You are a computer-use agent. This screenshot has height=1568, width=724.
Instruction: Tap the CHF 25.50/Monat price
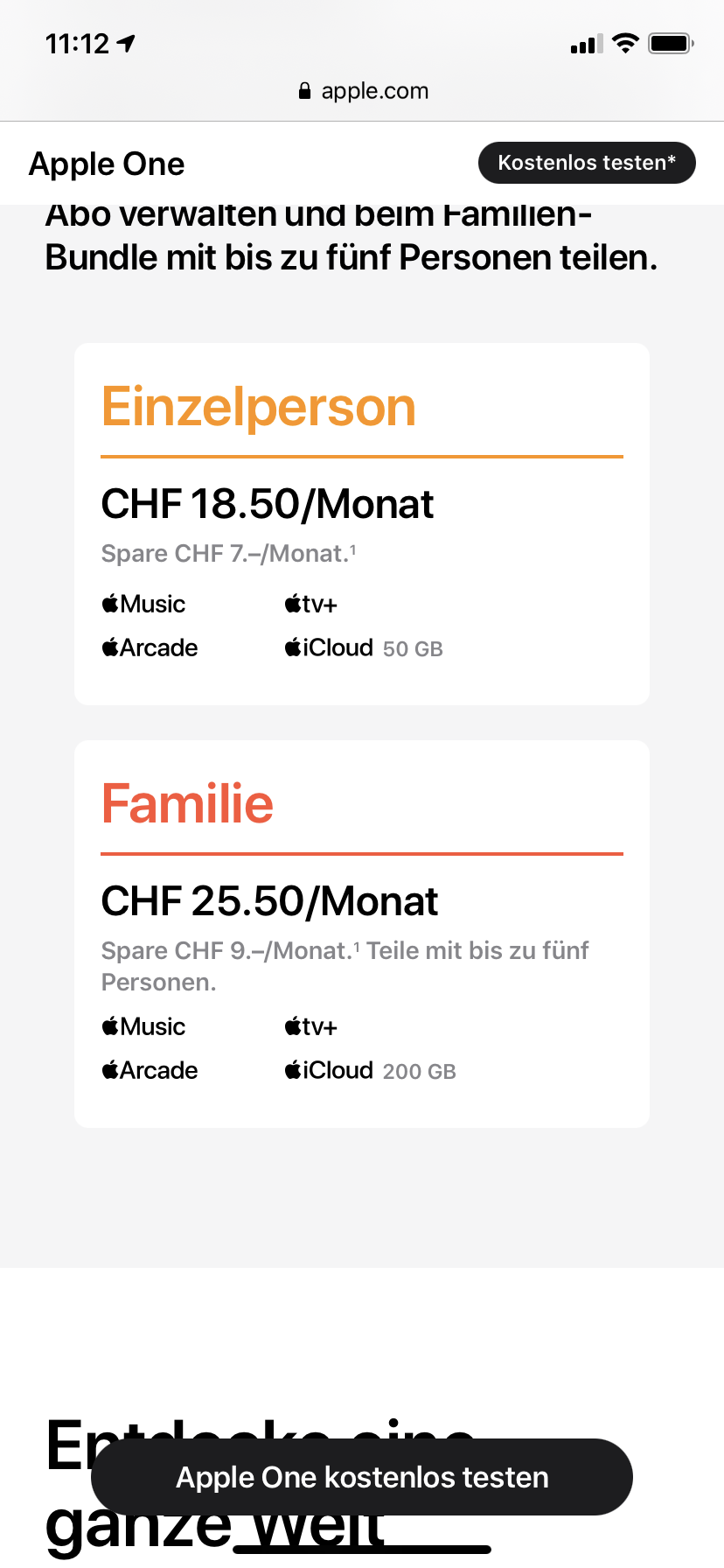[269, 901]
